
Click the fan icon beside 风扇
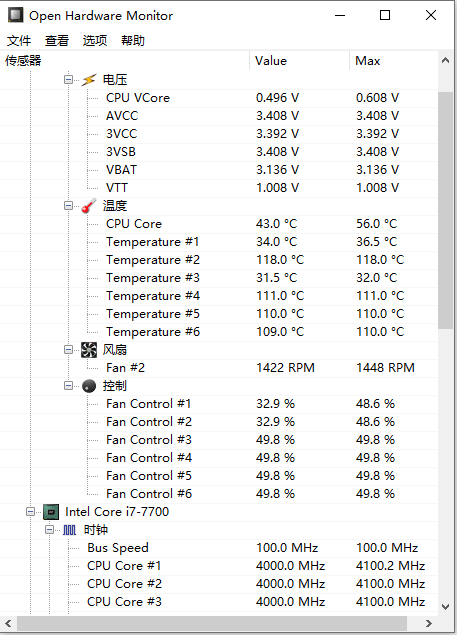(x=89, y=350)
